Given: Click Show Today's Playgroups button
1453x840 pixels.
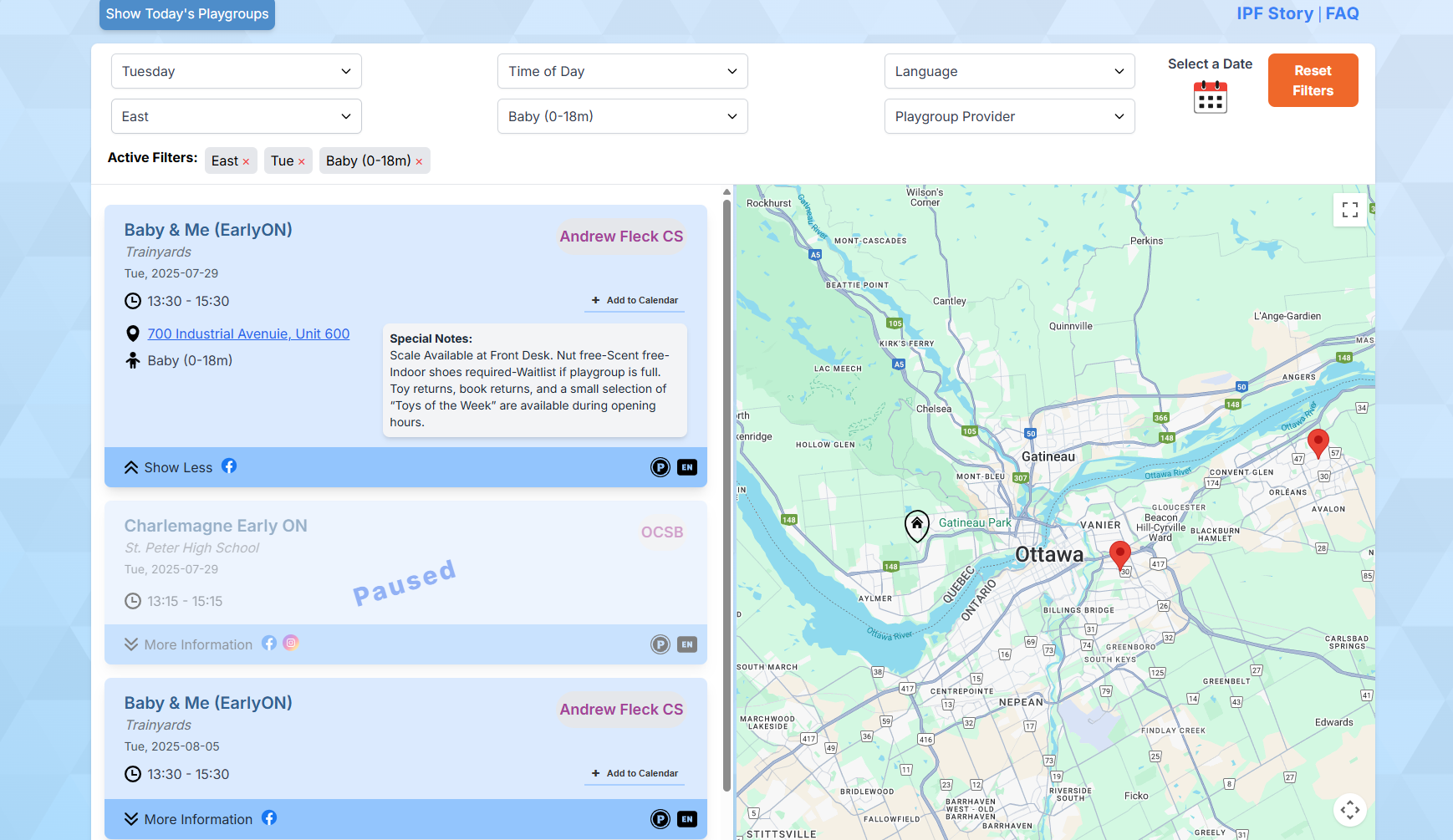Looking at the screenshot, I should (x=187, y=14).
